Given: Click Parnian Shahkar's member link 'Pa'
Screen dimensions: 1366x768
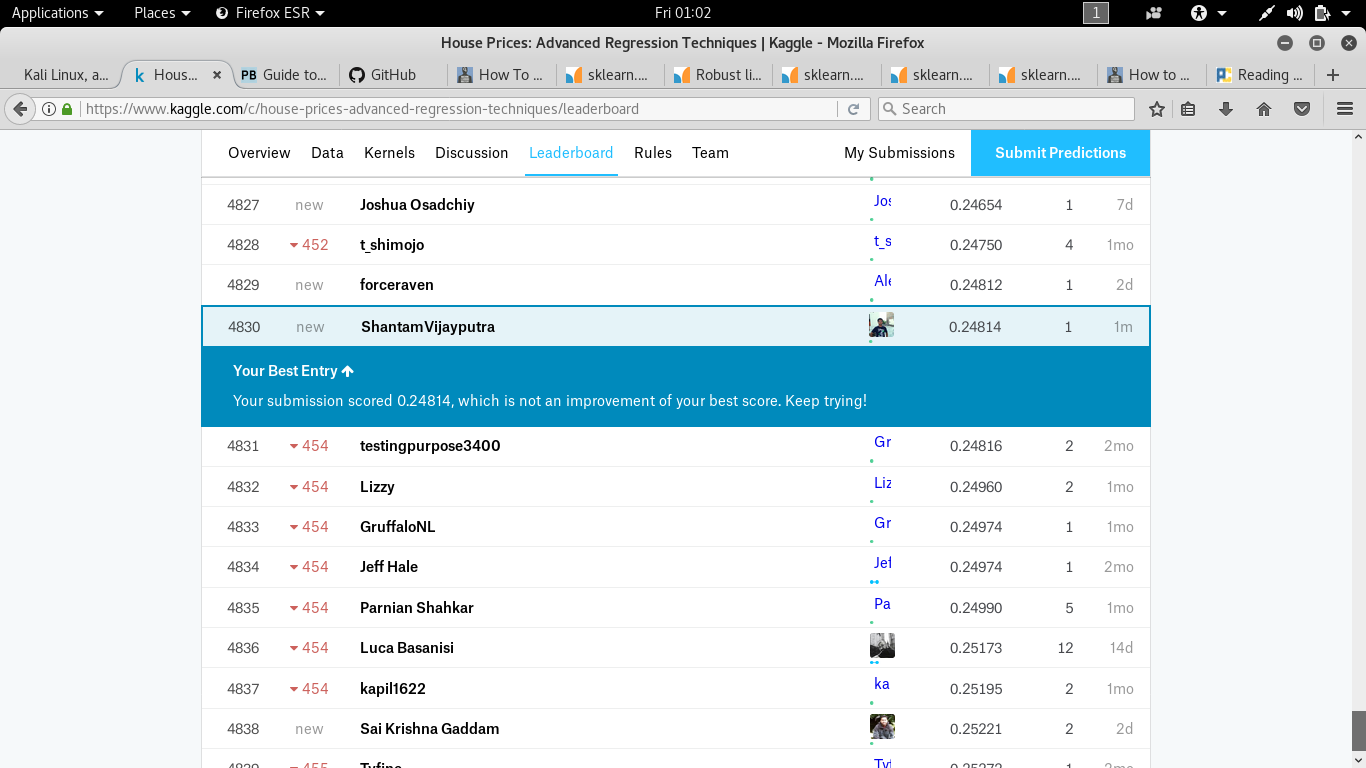Looking at the screenshot, I should tap(882, 604).
